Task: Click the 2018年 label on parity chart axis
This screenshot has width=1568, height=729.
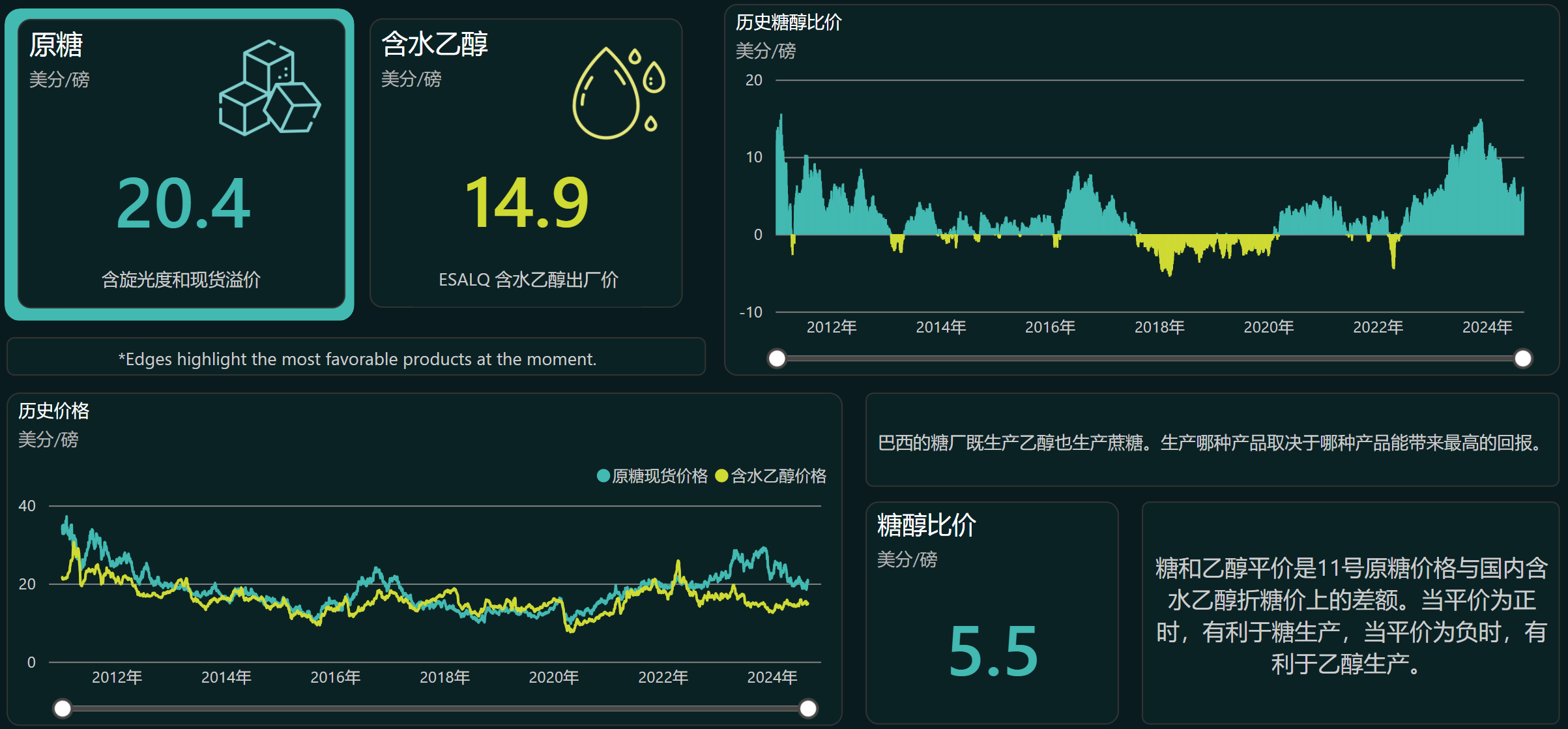Action: 1159,327
